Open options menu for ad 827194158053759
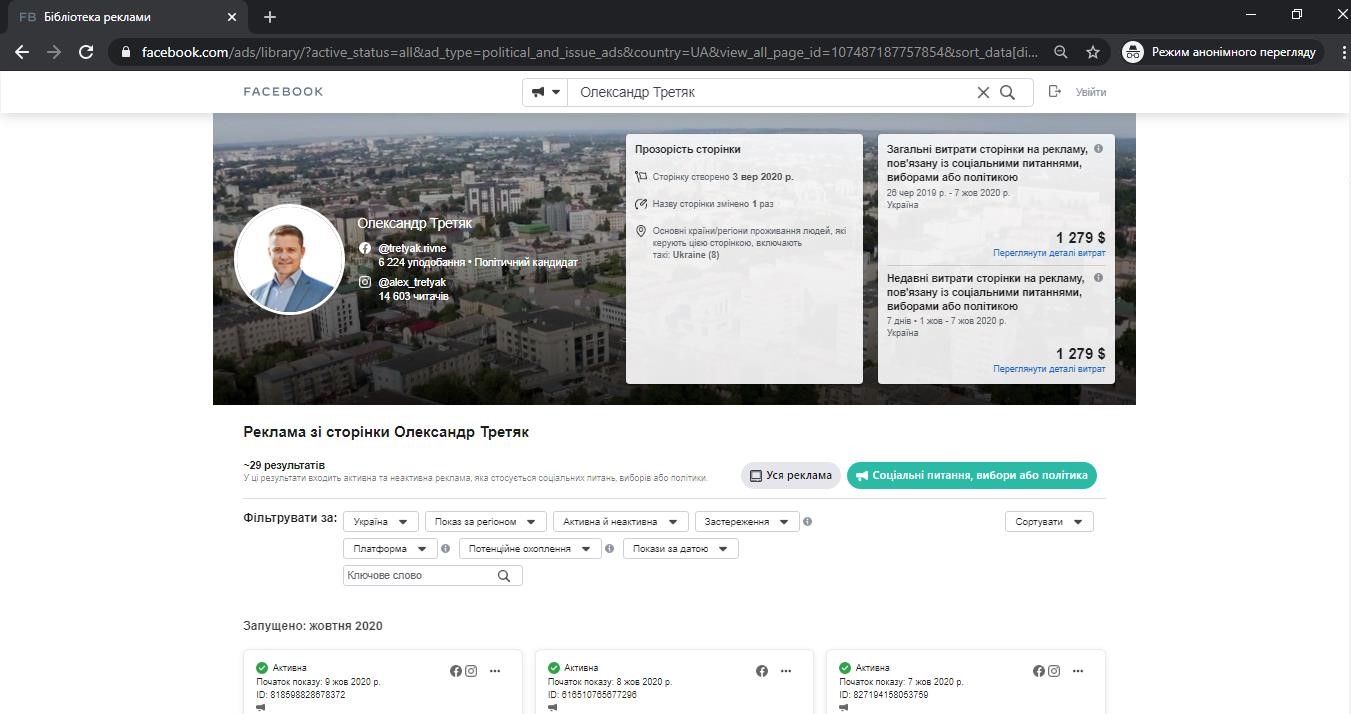Image resolution: width=1351 pixels, height=714 pixels. (1078, 671)
